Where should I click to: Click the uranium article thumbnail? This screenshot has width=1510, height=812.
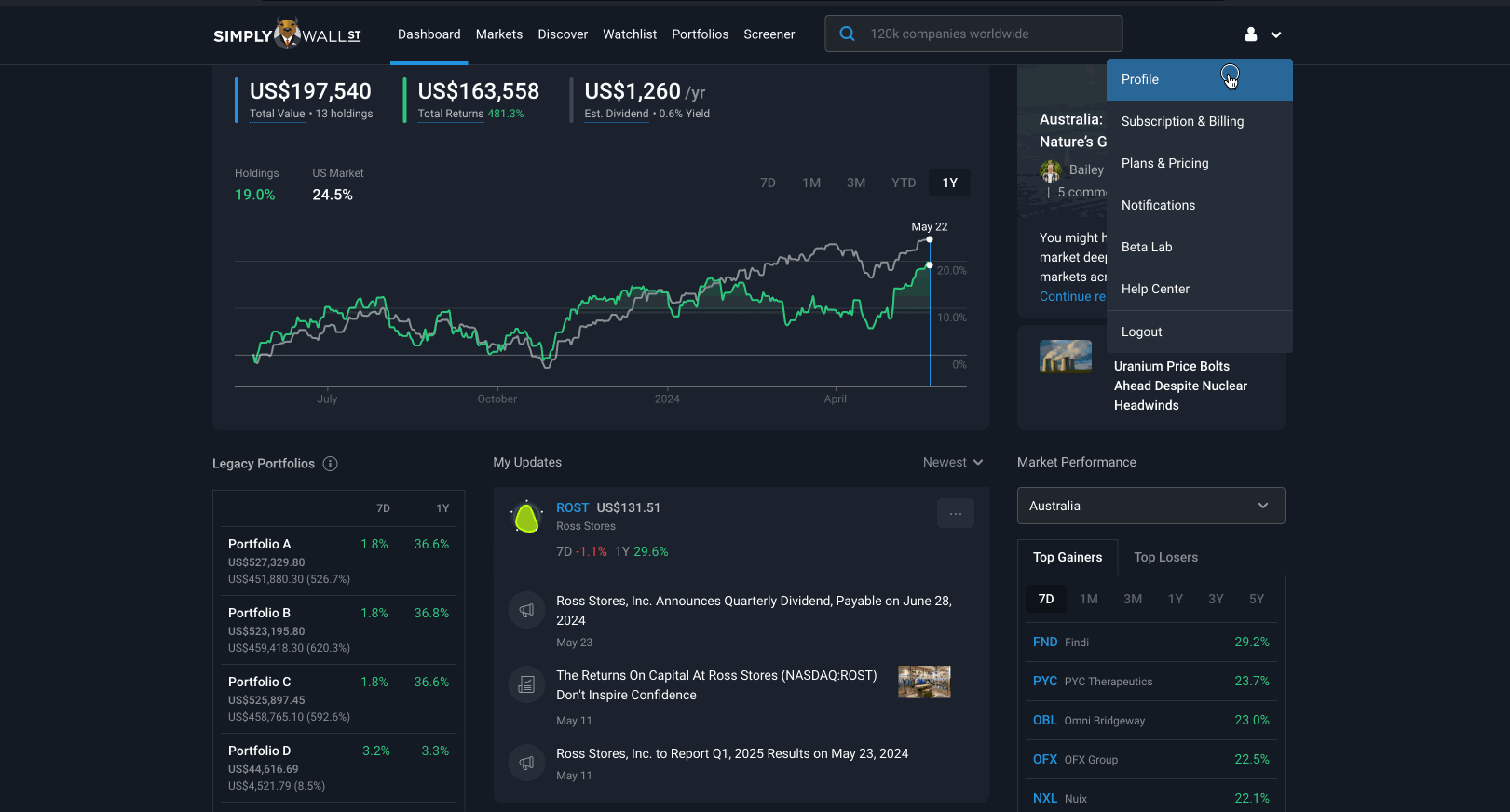tap(1066, 357)
